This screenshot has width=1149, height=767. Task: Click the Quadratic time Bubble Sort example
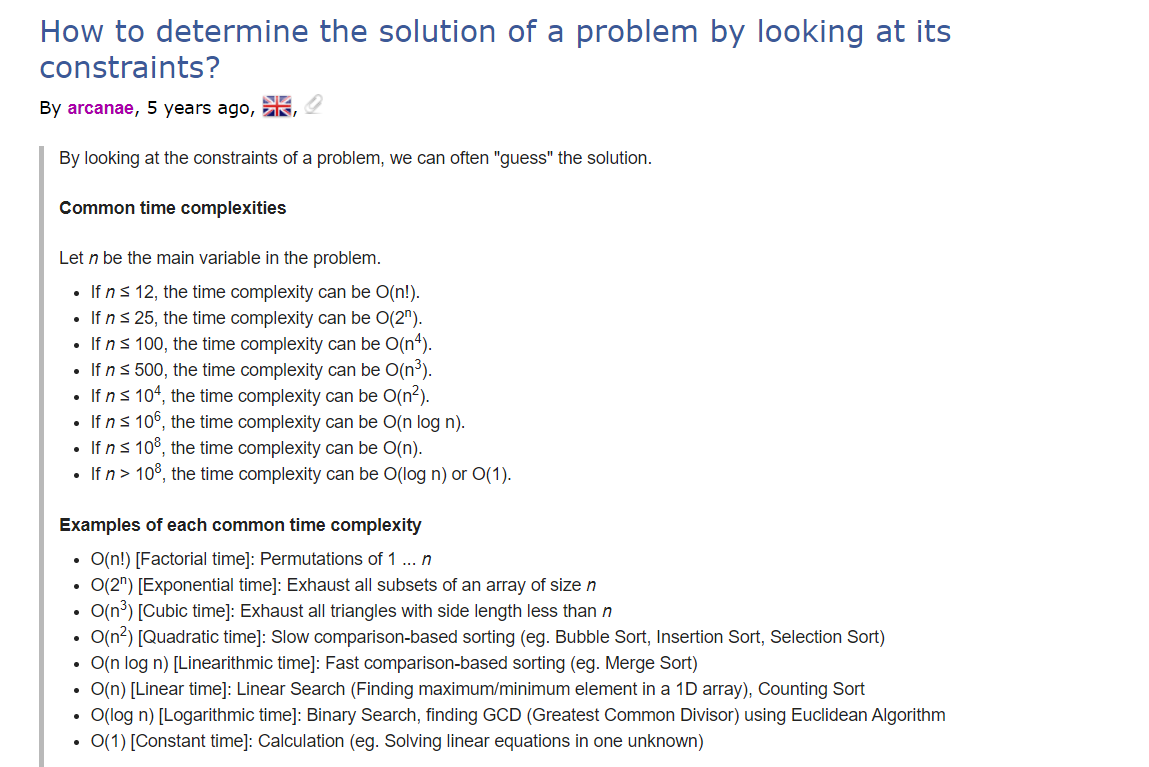pos(487,637)
